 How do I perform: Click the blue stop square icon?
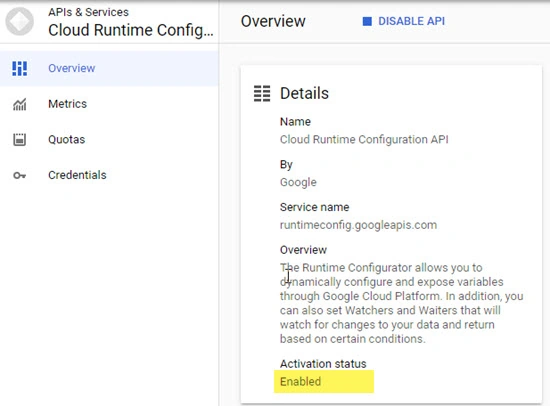(367, 21)
